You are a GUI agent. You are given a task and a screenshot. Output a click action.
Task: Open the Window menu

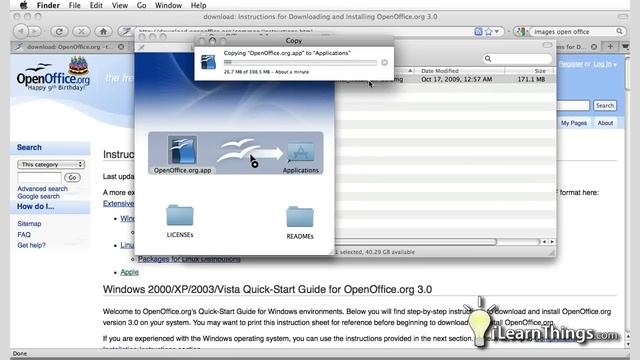tap(168, 5)
